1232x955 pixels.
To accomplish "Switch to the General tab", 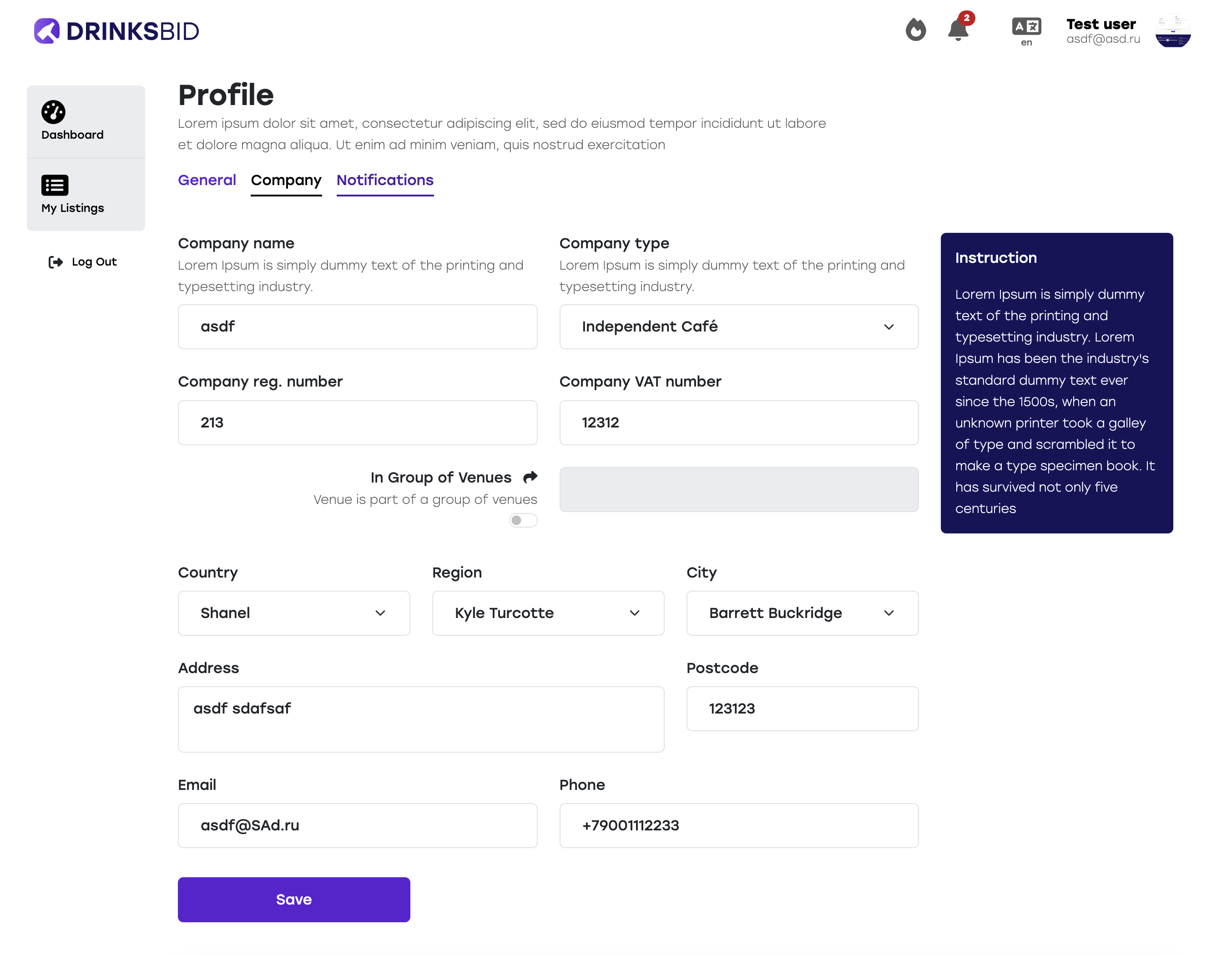I will (x=207, y=180).
